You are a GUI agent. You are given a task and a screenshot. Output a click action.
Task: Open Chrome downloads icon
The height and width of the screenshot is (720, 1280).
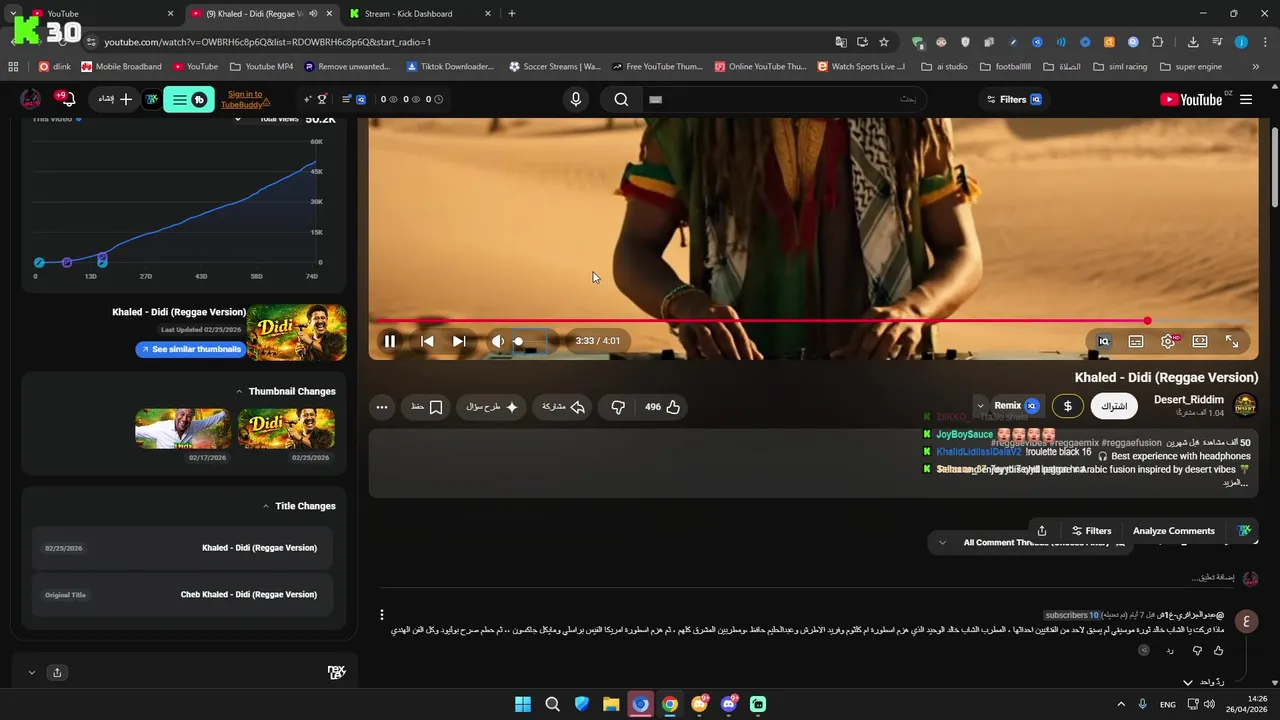coord(1193,42)
